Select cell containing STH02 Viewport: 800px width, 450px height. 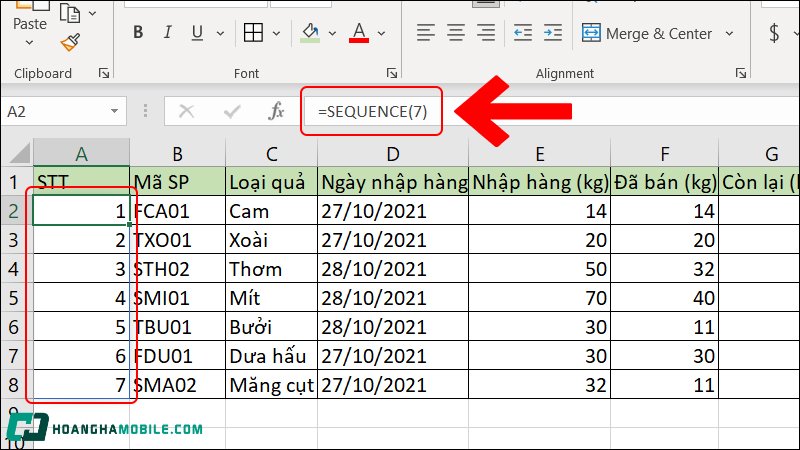(x=177, y=269)
